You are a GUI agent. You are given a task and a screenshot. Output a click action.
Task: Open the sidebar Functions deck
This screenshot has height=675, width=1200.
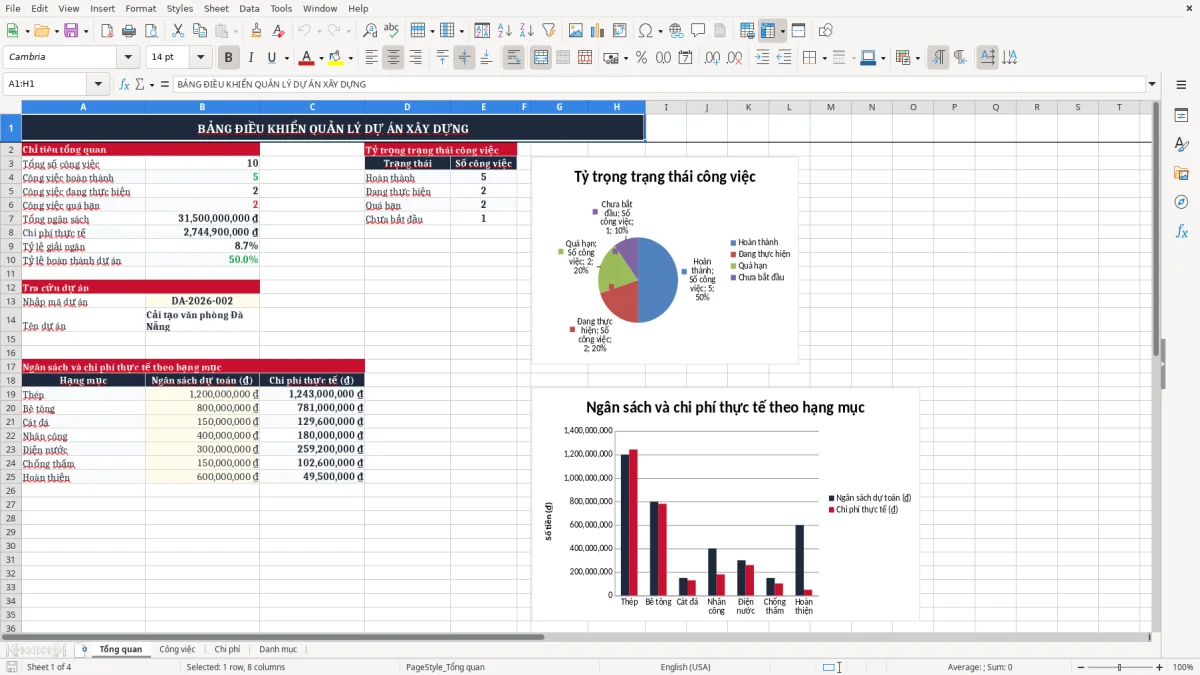pyautogui.click(x=1181, y=231)
